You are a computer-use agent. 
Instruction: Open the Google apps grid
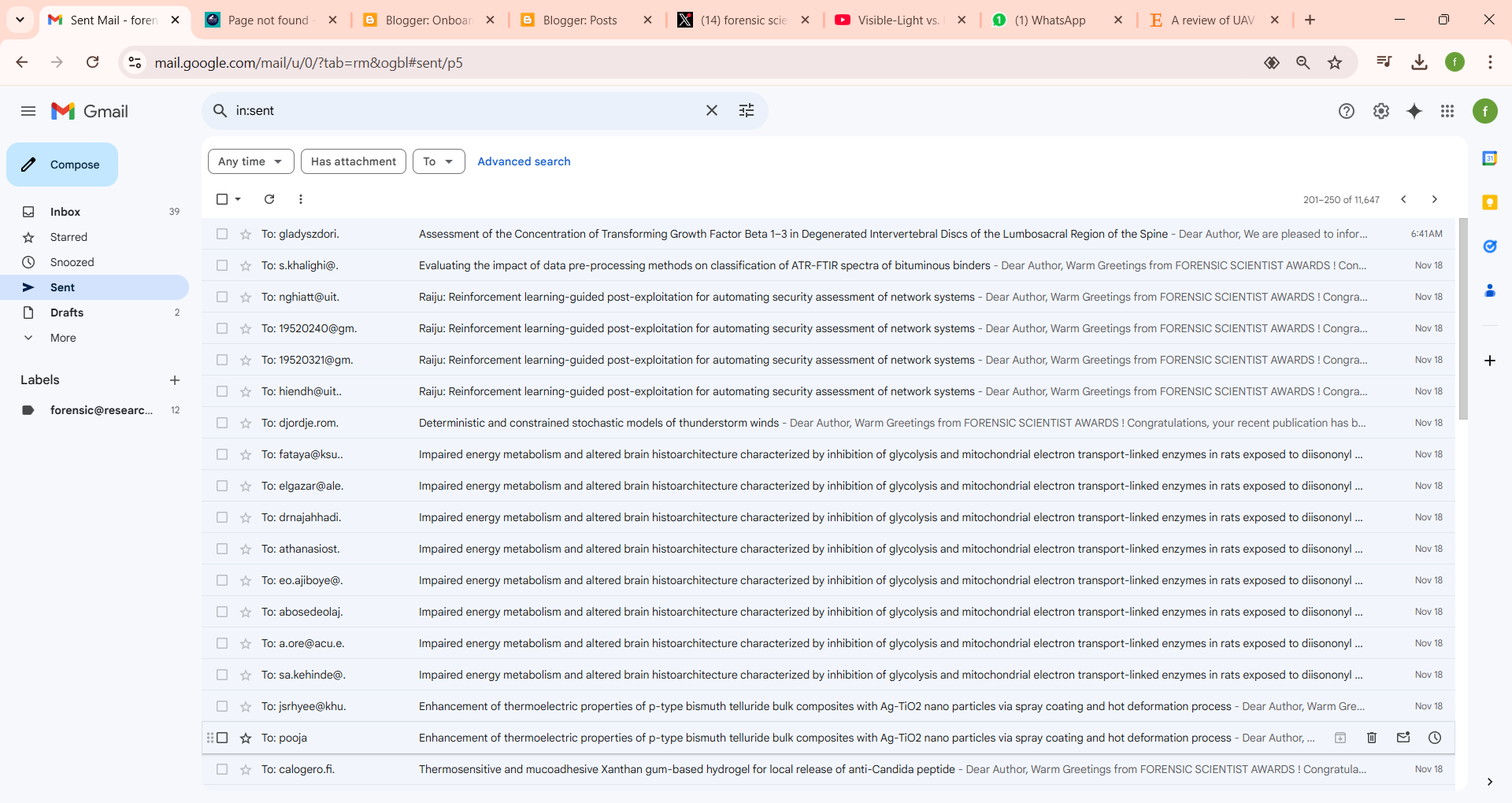click(x=1447, y=111)
